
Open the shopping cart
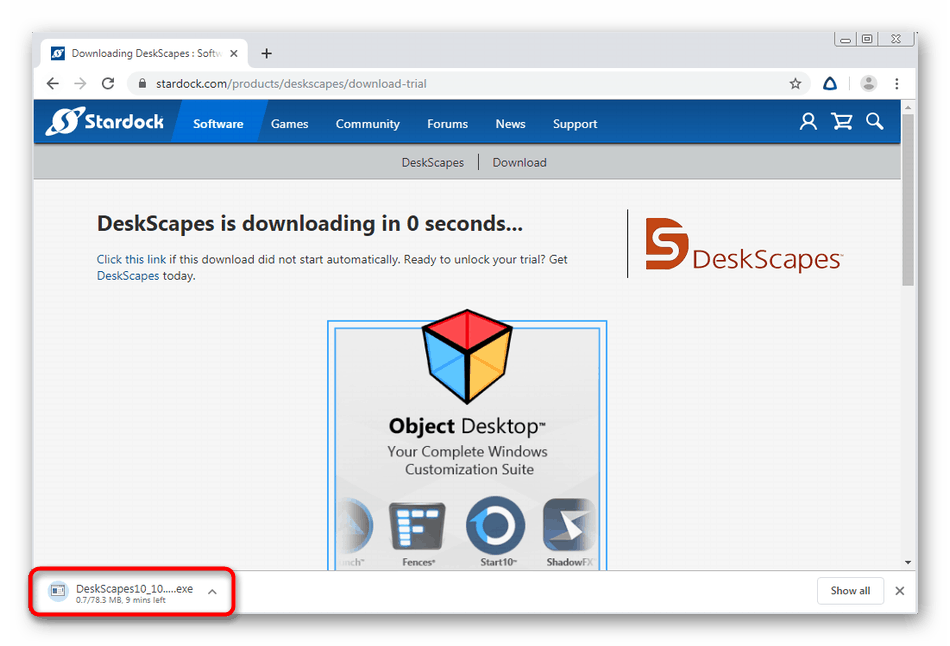point(842,122)
